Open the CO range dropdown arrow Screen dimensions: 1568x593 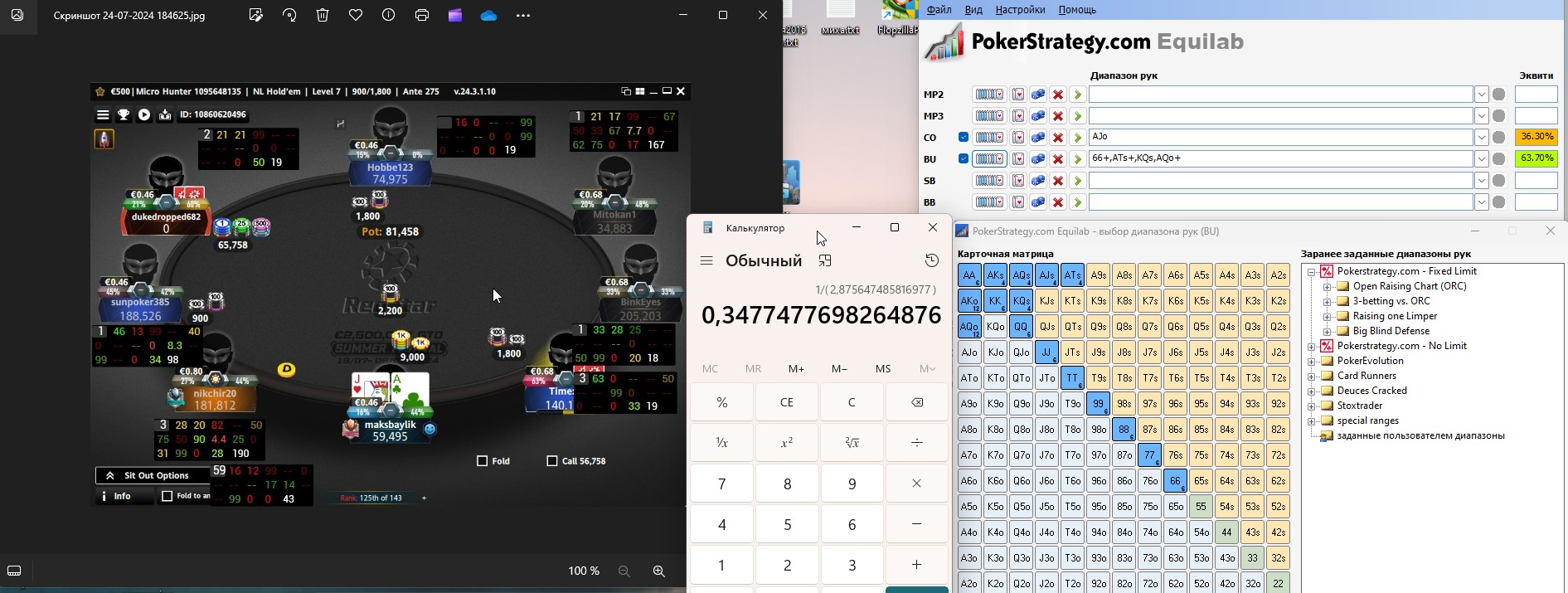(x=1482, y=138)
